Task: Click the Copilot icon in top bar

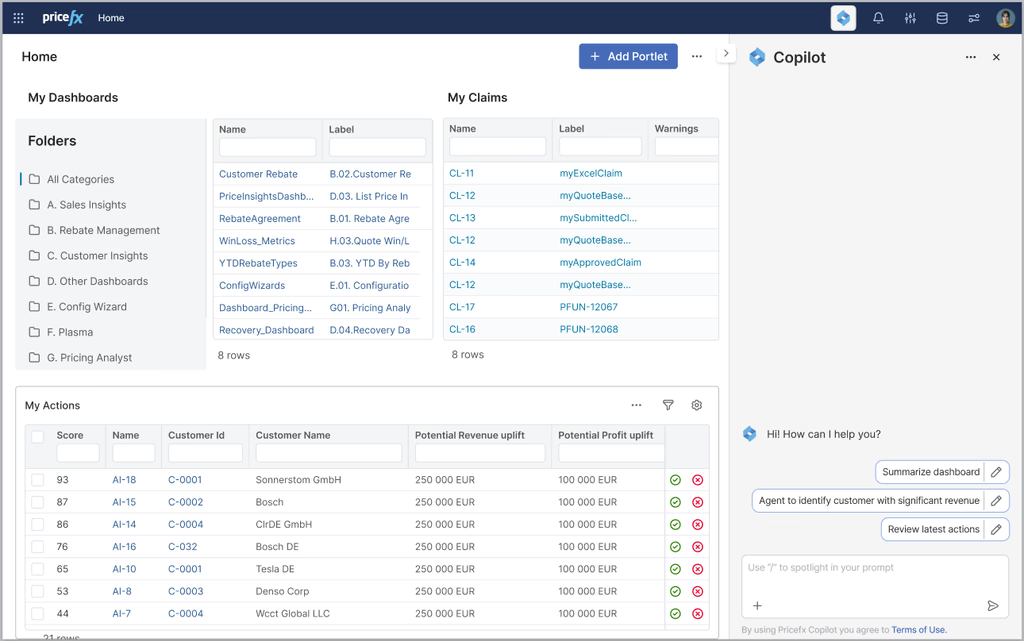Action: (843, 18)
